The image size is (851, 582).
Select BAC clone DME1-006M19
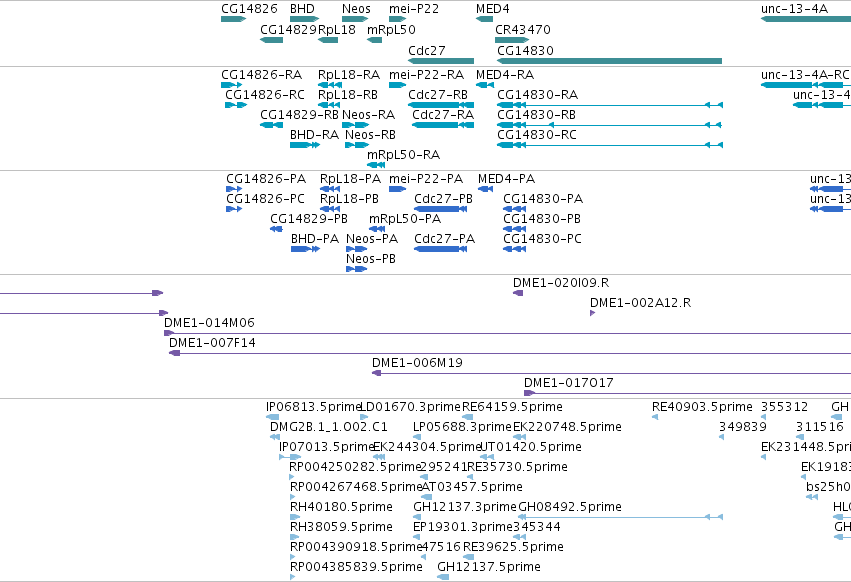(x=612, y=374)
